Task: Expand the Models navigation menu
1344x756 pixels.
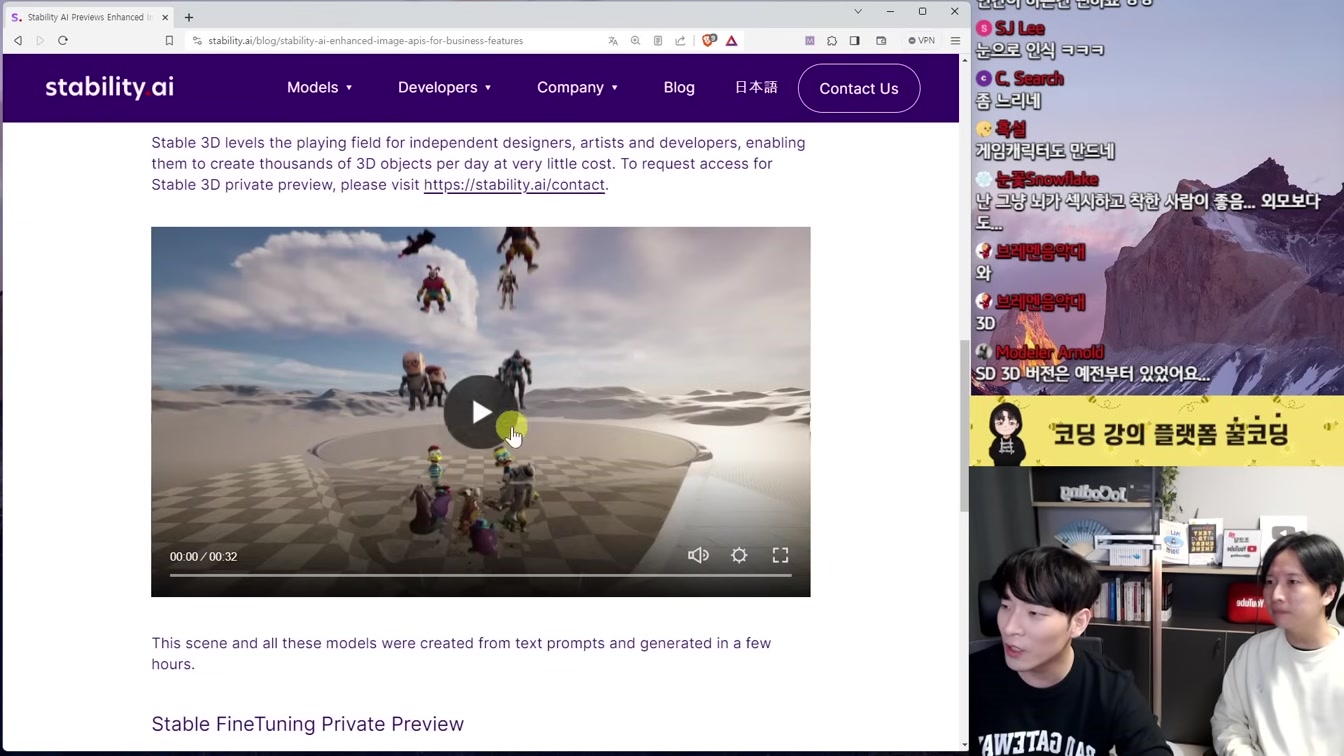Action: click(x=320, y=87)
